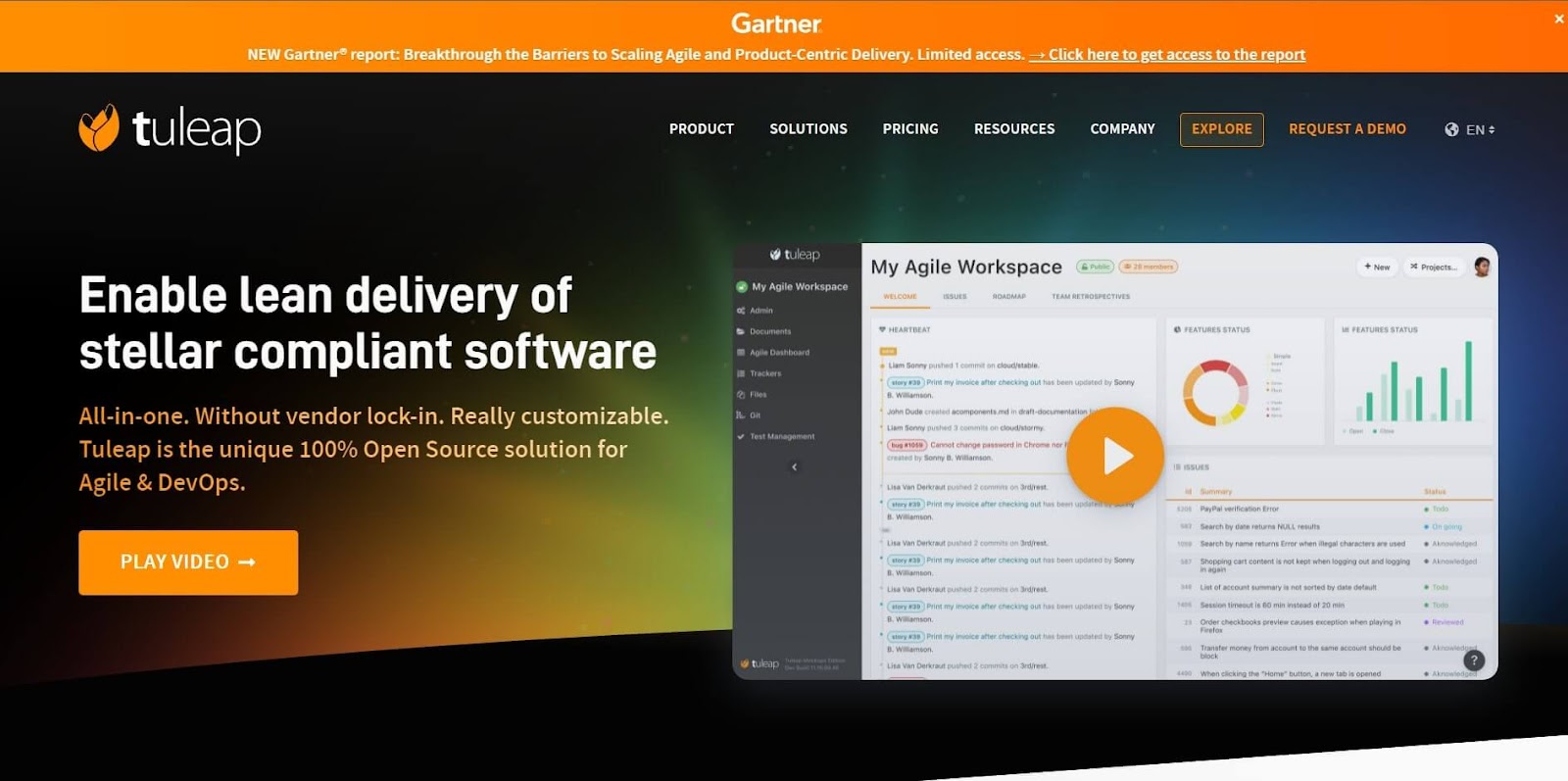Select the 'PayPal verification Error' issue row
This screenshot has height=781, width=1568.
1330,510
